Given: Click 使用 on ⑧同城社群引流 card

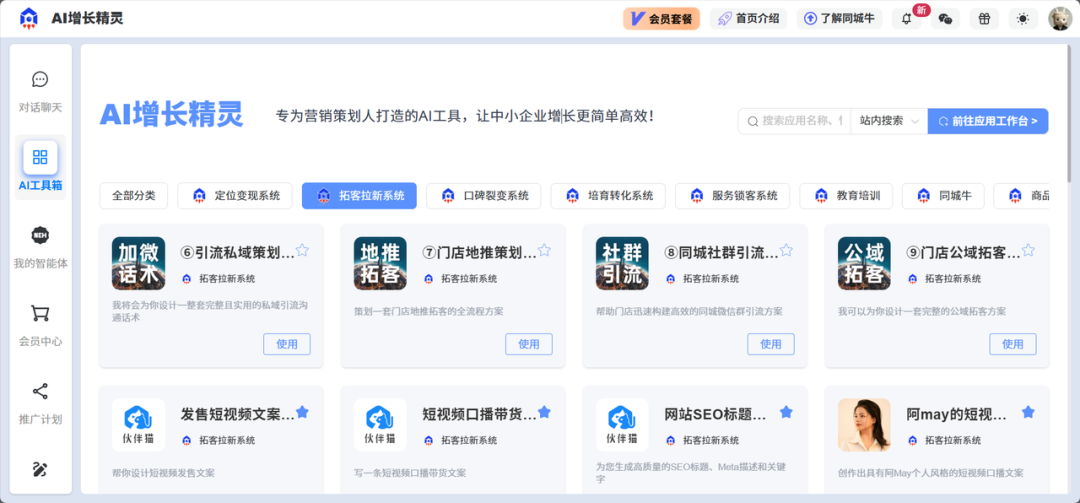Looking at the screenshot, I should (771, 344).
